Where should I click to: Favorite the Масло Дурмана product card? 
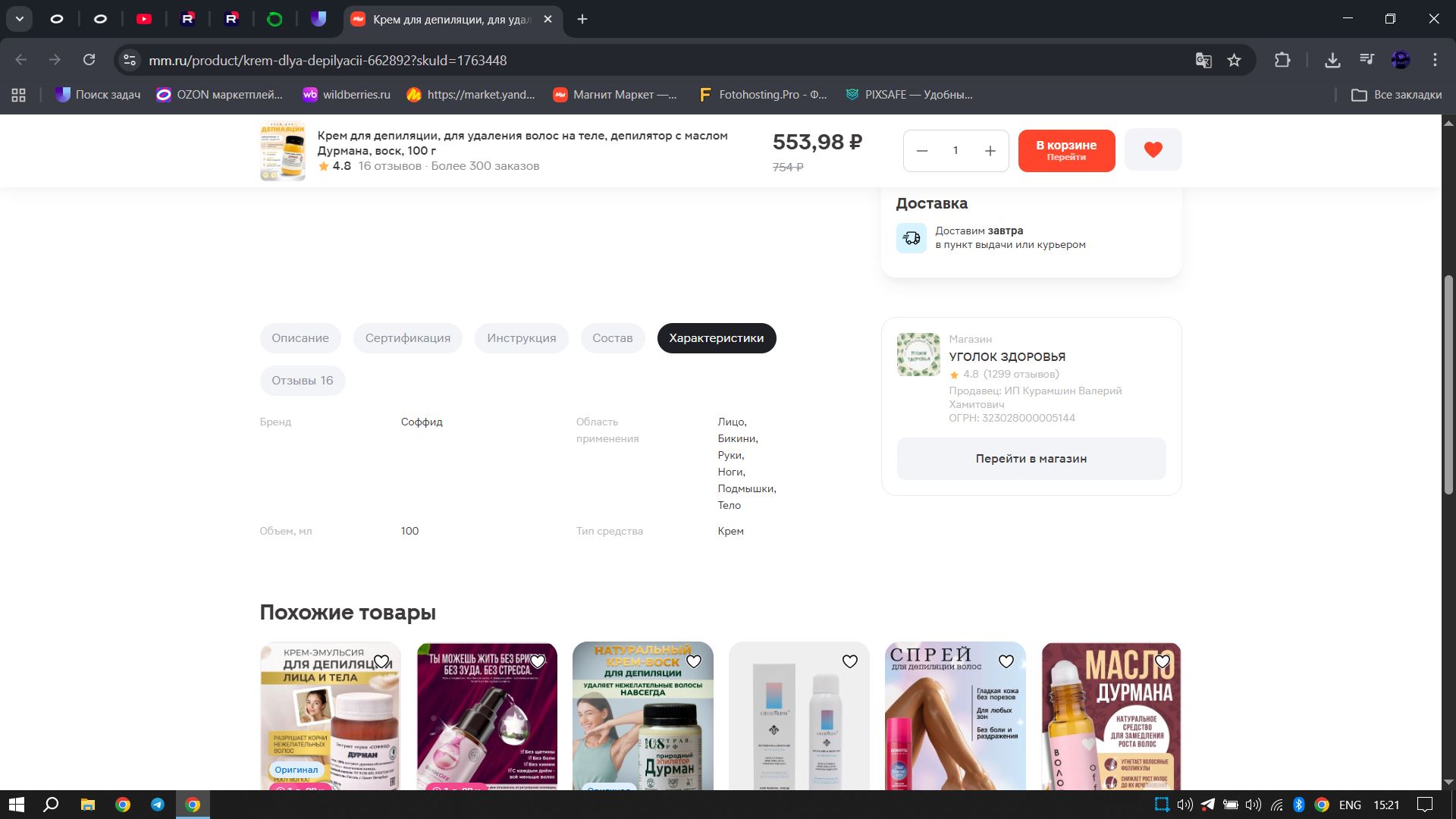1163,661
